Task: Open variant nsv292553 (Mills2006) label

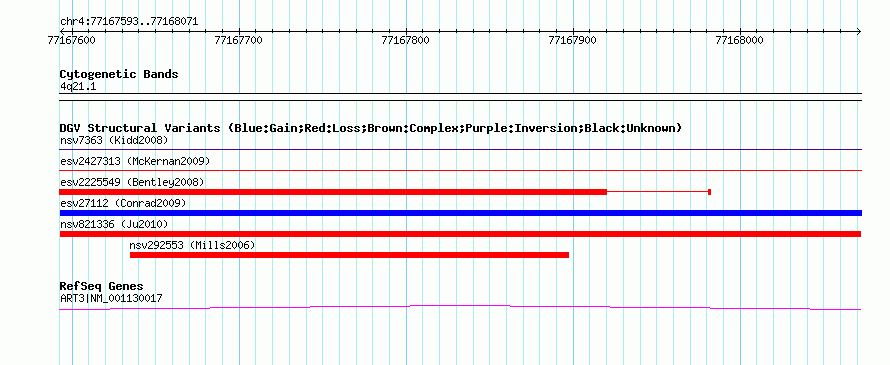Action: 192,245
